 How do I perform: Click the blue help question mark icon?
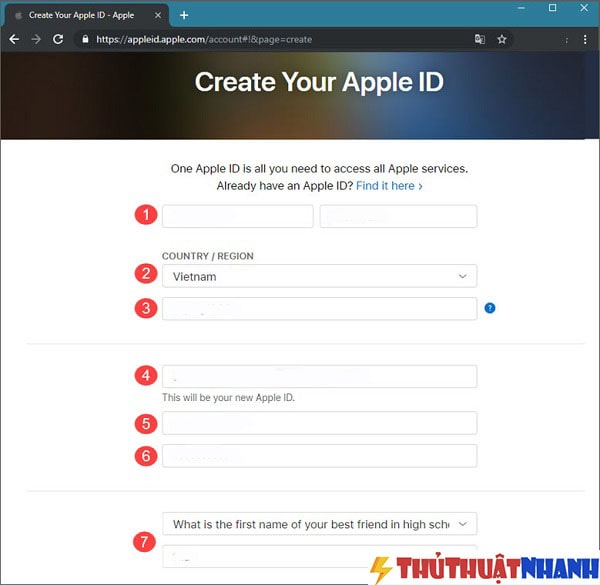489,308
